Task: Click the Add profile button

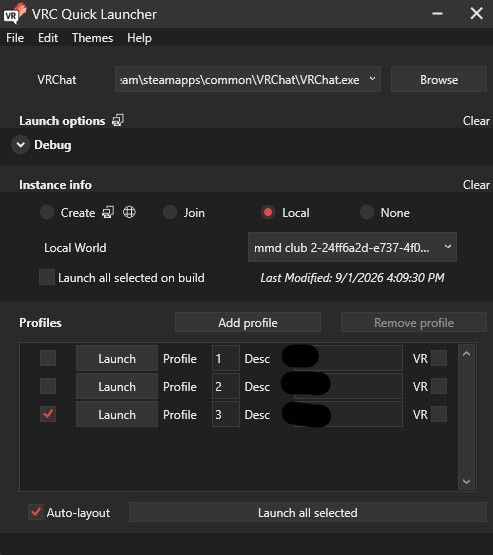Action: click(x=248, y=322)
